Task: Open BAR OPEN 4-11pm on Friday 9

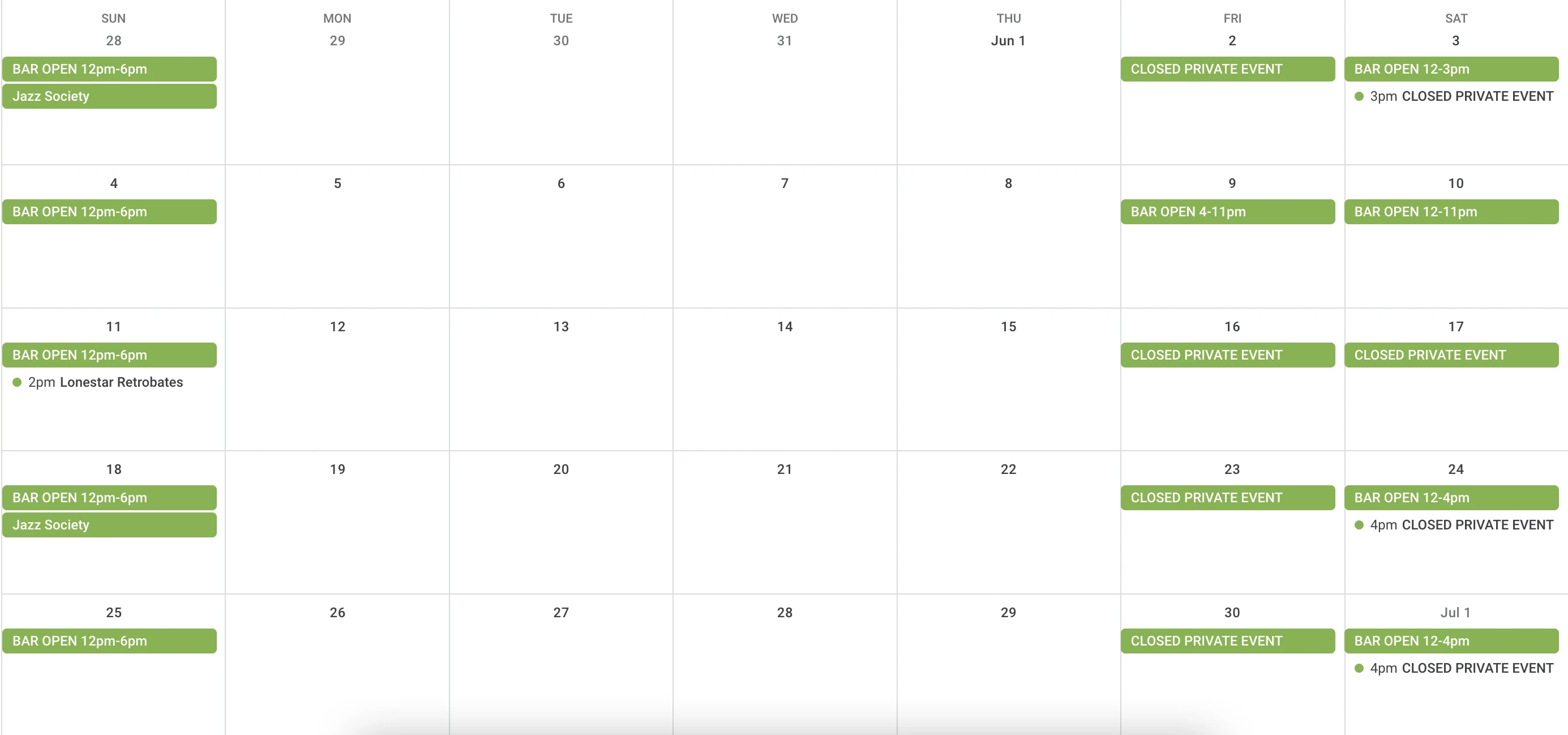Action: point(1228,212)
